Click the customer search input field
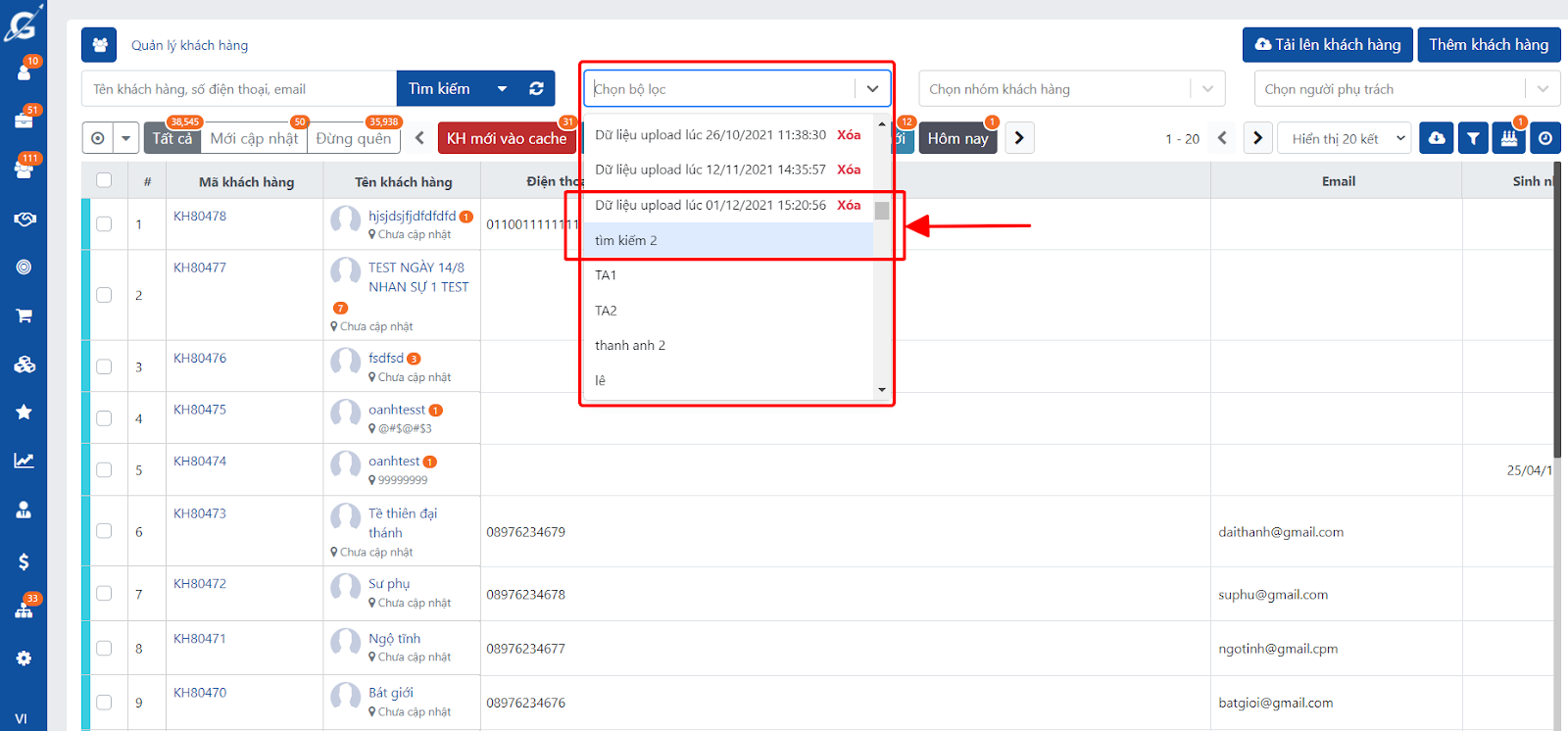This screenshot has width=1568, height=731. point(239,89)
